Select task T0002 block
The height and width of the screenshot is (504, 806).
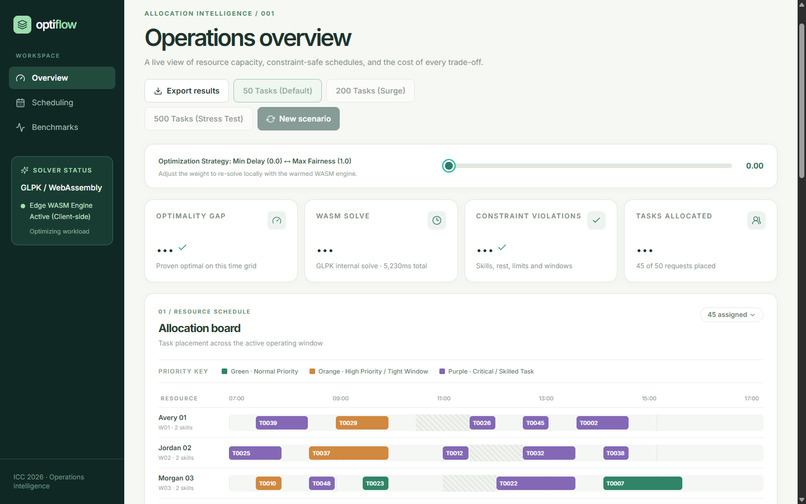602,423
